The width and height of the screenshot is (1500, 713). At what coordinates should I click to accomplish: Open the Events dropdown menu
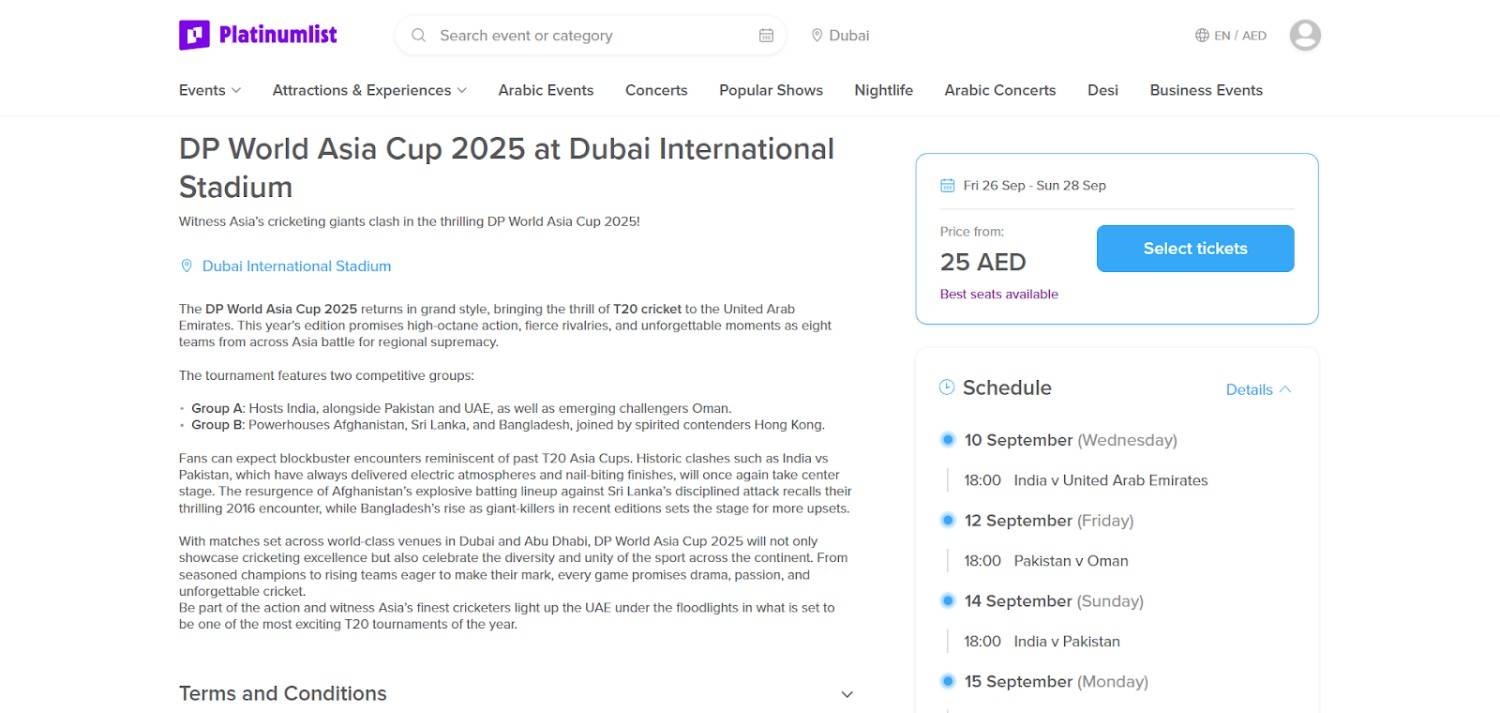pos(208,90)
